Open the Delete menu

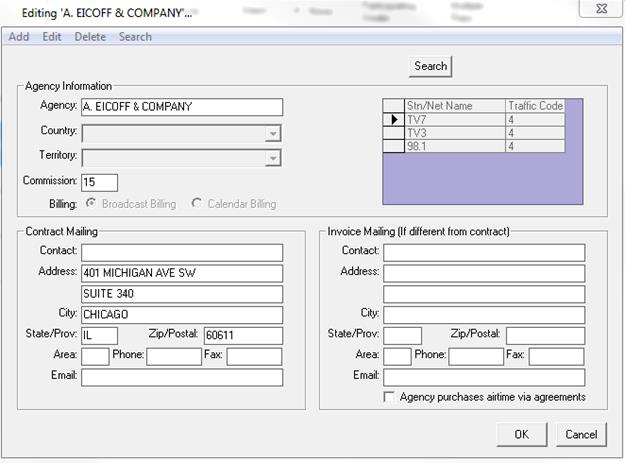[x=90, y=37]
